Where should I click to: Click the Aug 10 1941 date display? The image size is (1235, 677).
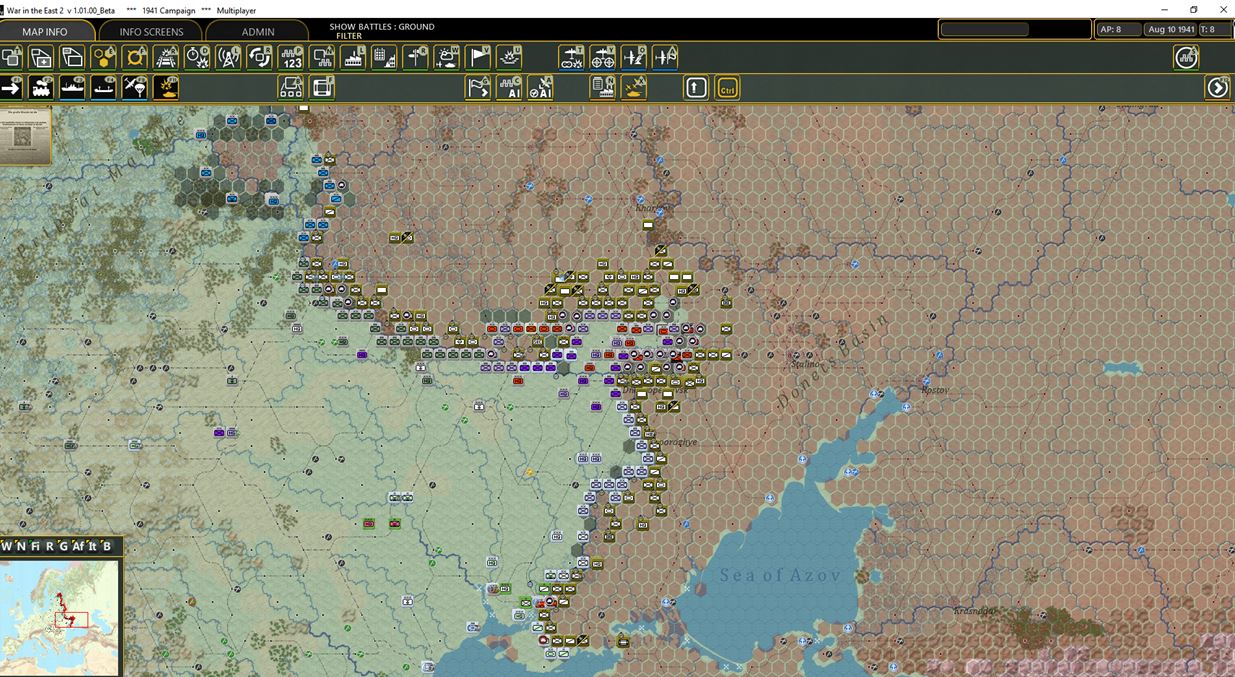1171,29
